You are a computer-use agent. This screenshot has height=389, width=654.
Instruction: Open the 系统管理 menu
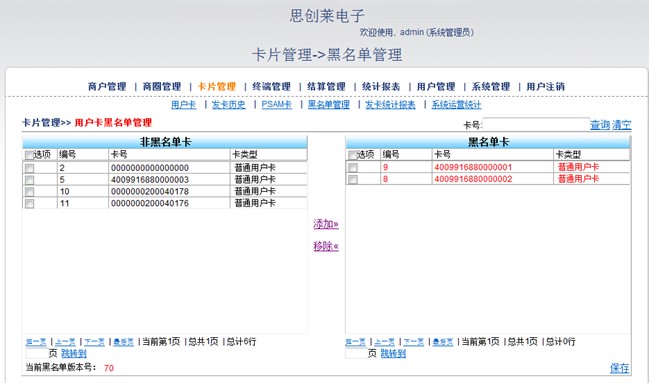pos(491,87)
